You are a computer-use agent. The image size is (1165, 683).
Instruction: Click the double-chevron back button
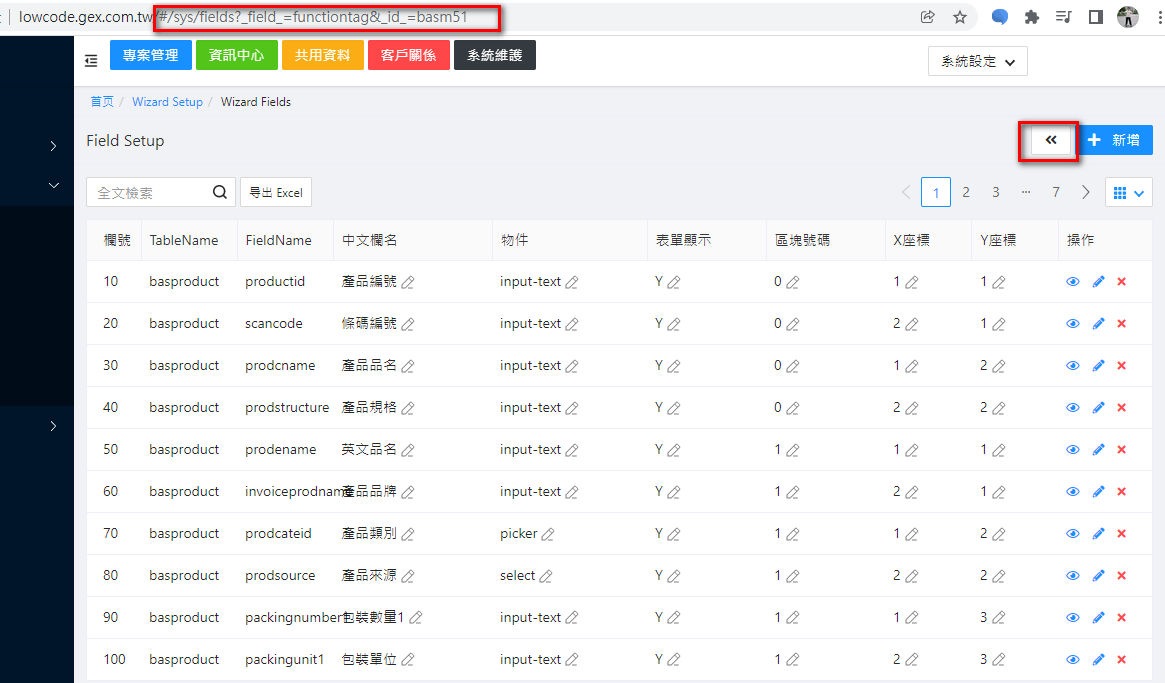pos(1050,141)
